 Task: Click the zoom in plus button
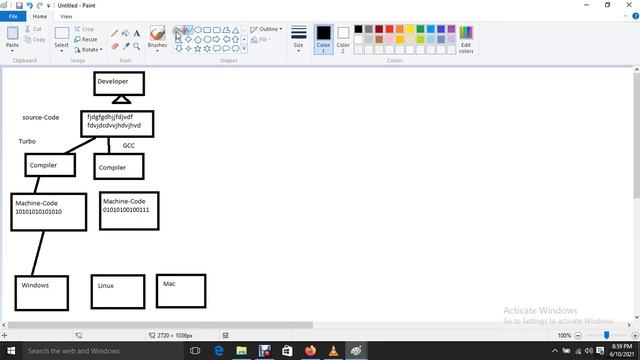tap(635, 336)
